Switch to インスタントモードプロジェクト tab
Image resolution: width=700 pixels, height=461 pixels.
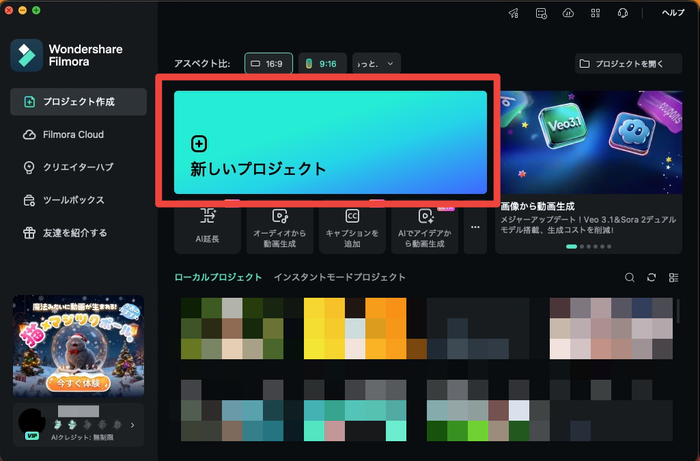340,277
